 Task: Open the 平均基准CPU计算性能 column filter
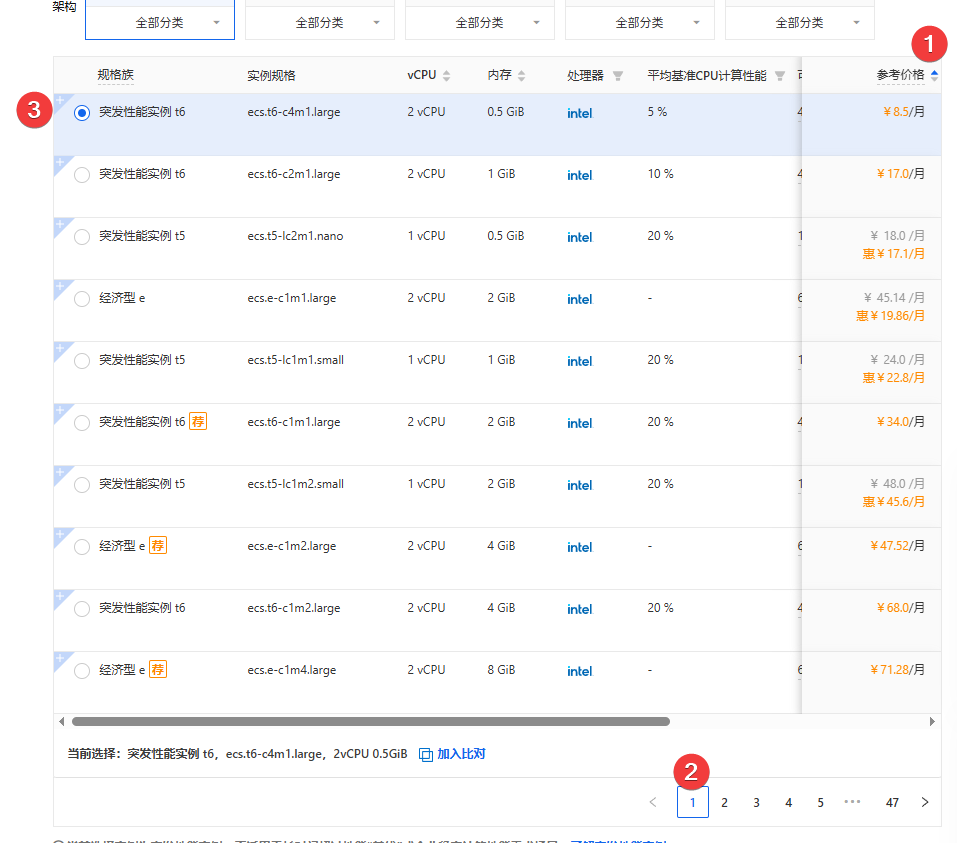(779, 76)
